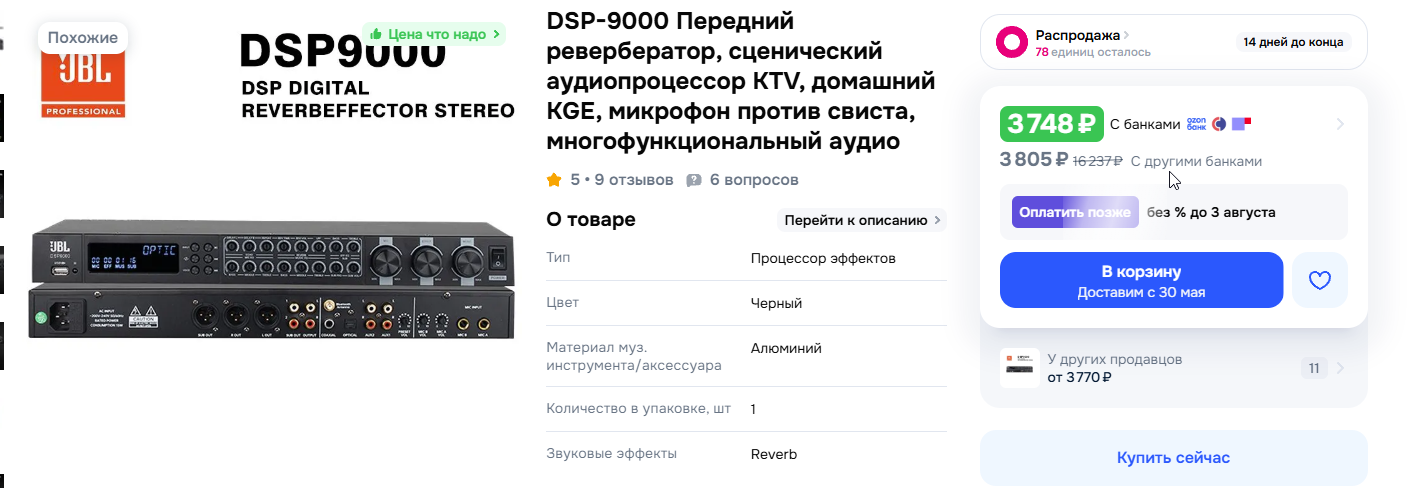Screen dimensions: 1426x488
Task: Click thumbs-up icon in 'Цена что надо' badge
Action: tap(376, 35)
